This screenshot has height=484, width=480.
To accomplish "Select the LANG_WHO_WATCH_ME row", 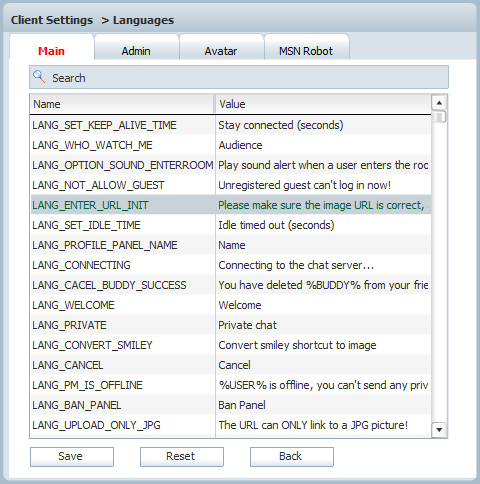I will (231, 145).
